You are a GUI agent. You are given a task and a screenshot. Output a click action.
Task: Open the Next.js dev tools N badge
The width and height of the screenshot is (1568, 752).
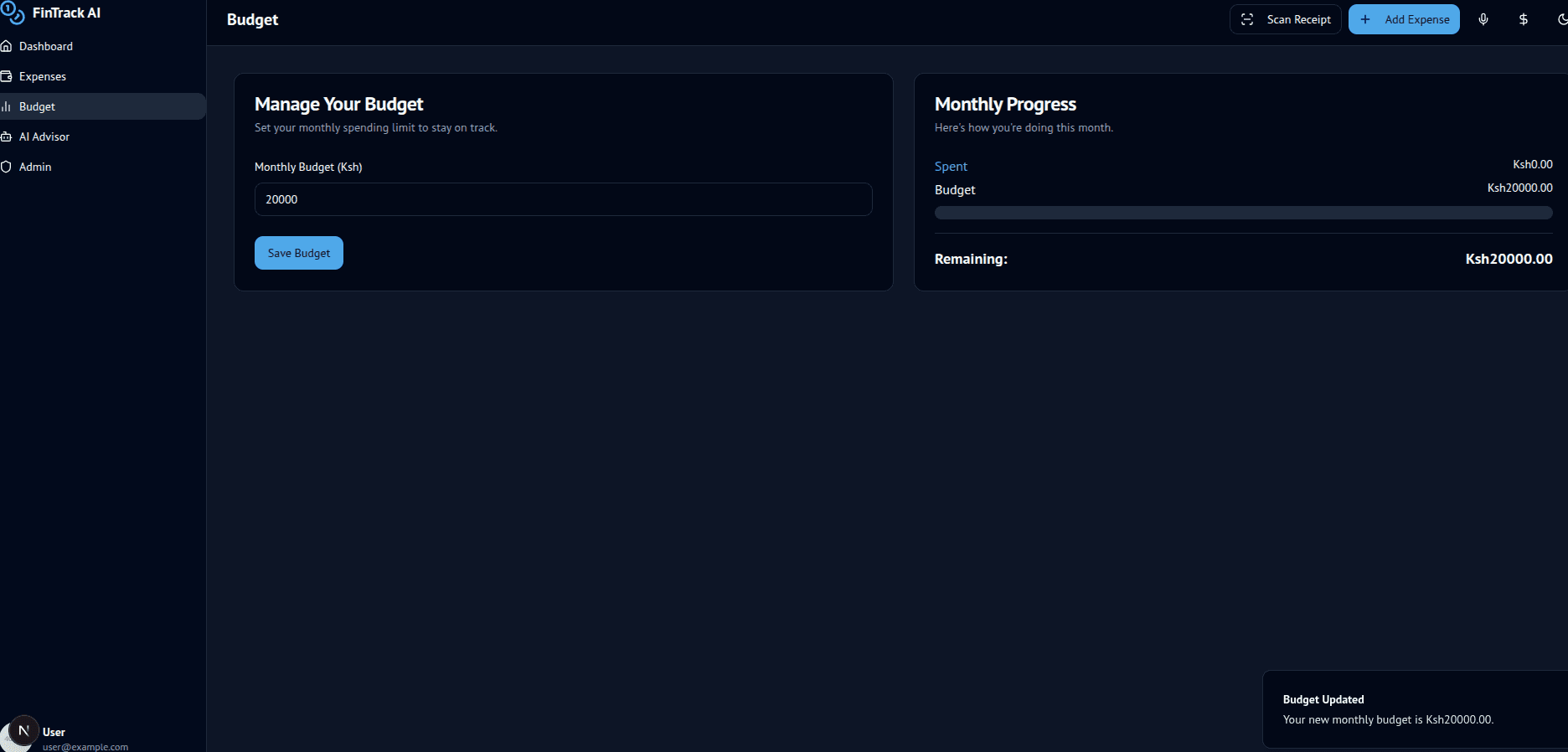click(24, 730)
